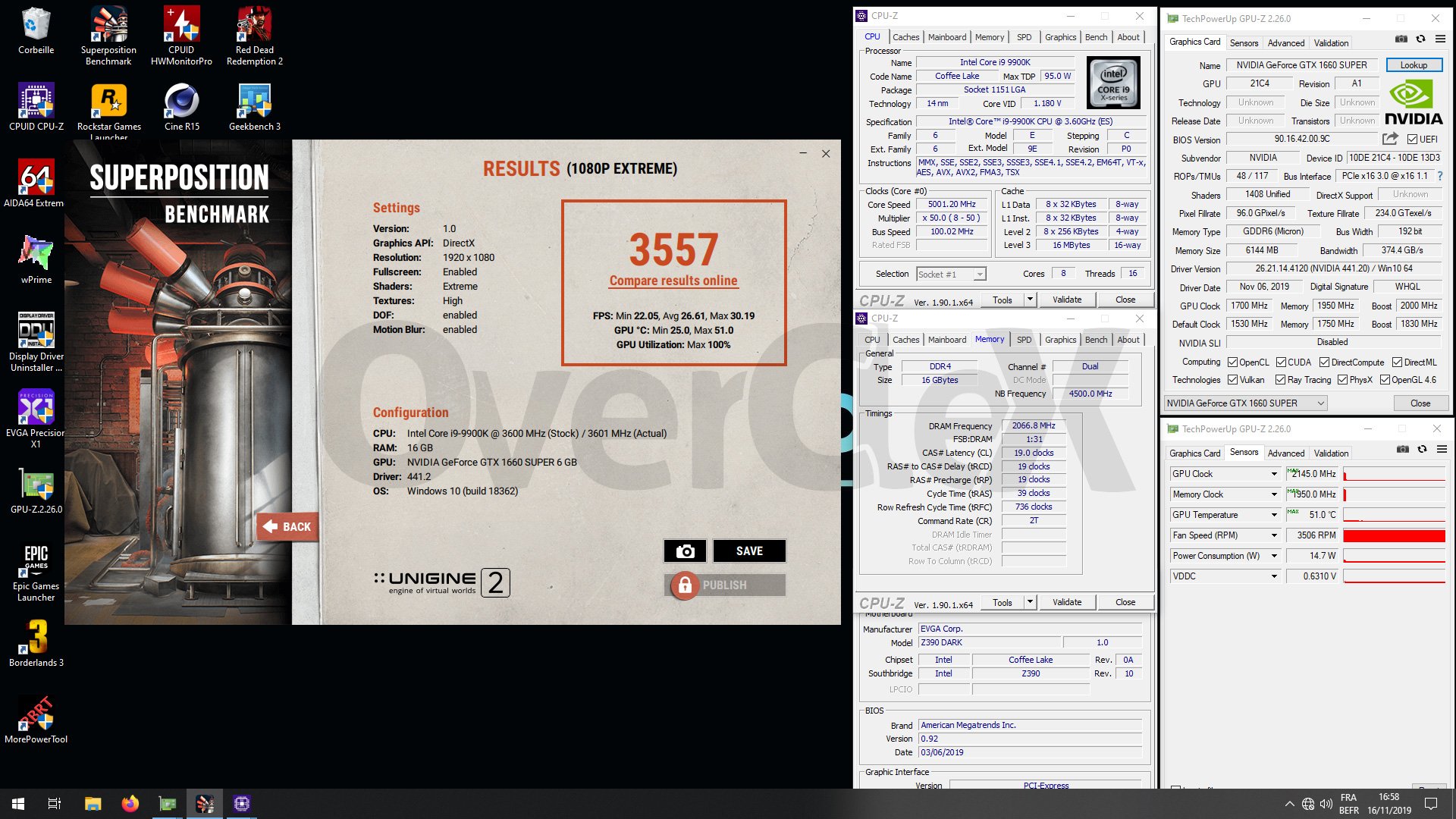This screenshot has width=1456, height=819.
Task: Open Geekbench 3 desktop shortcut
Action: (254, 107)
